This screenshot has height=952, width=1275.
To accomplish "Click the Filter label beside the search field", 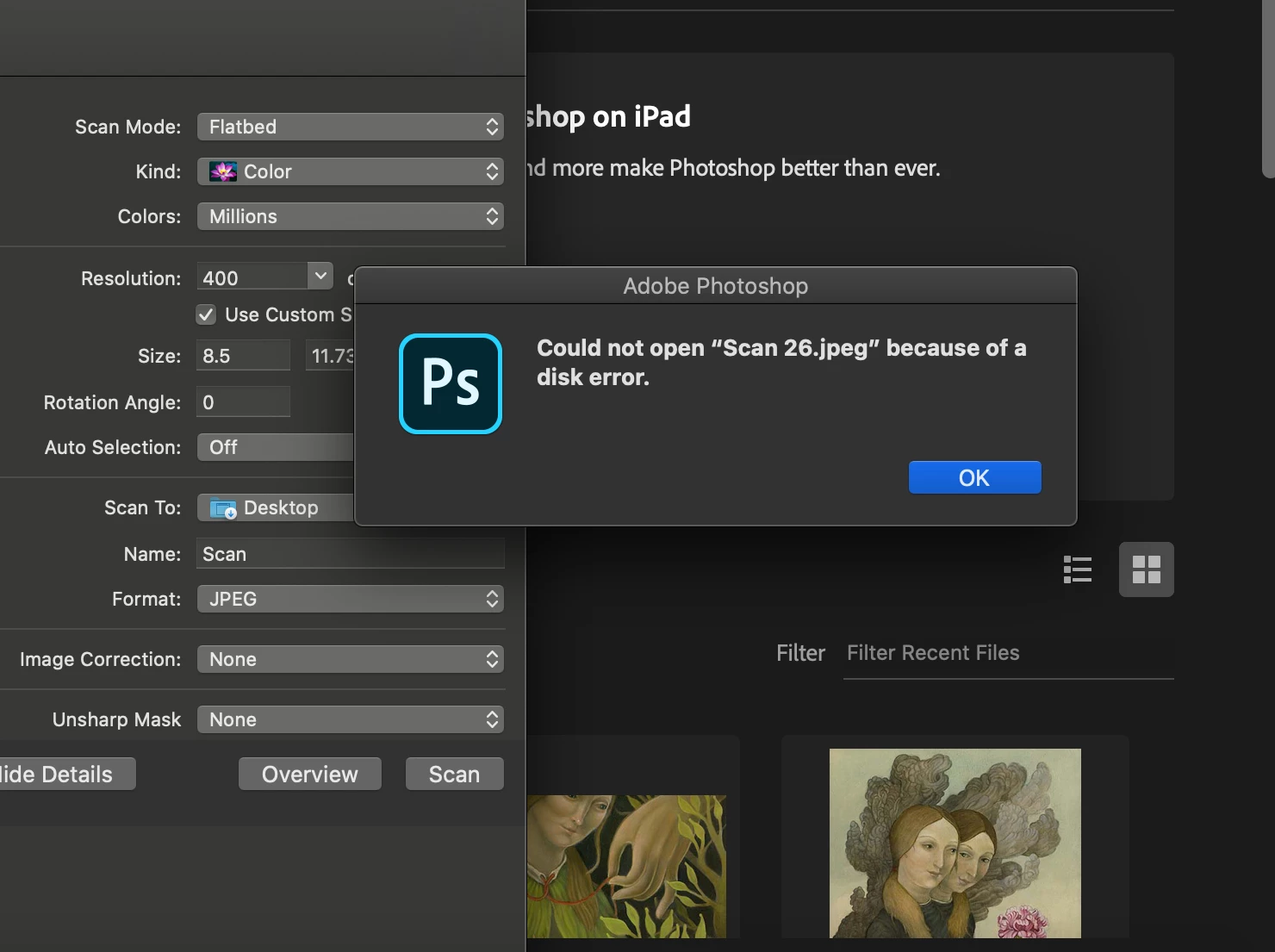I will click(x=800, y=653).
